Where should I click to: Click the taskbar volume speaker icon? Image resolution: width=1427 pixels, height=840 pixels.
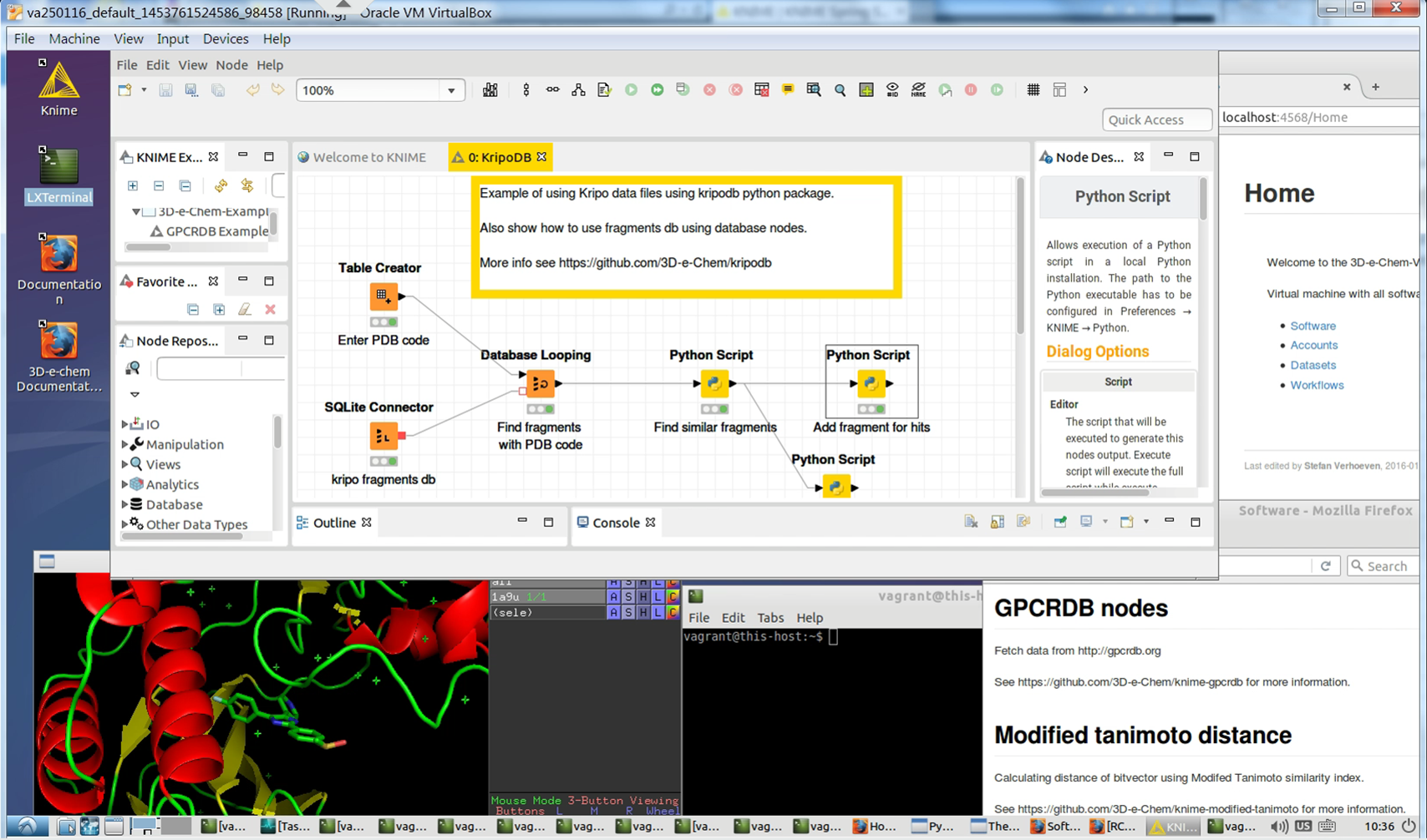(x=1278, y=827)
